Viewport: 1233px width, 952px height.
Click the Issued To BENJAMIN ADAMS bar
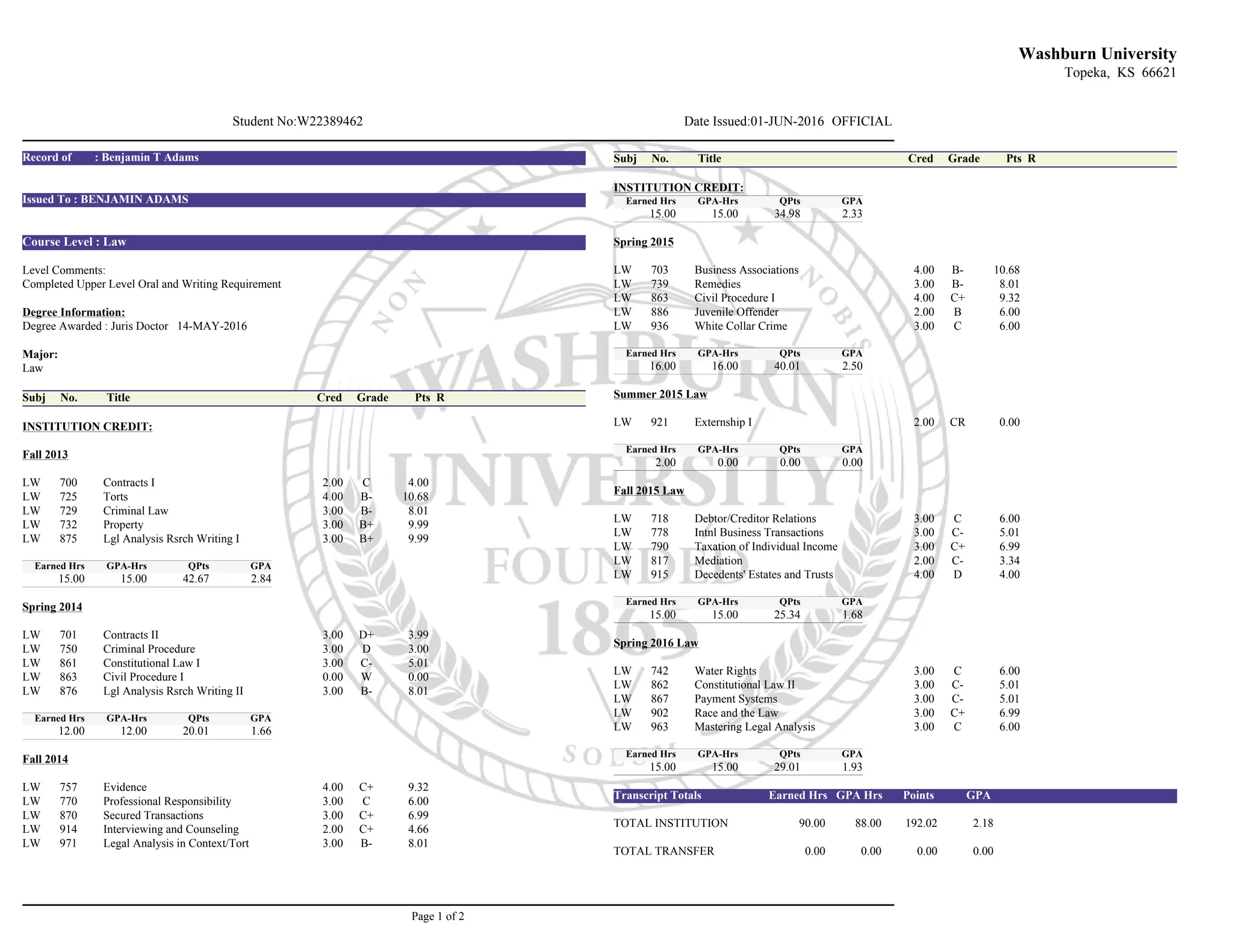[x=303, y=200]
